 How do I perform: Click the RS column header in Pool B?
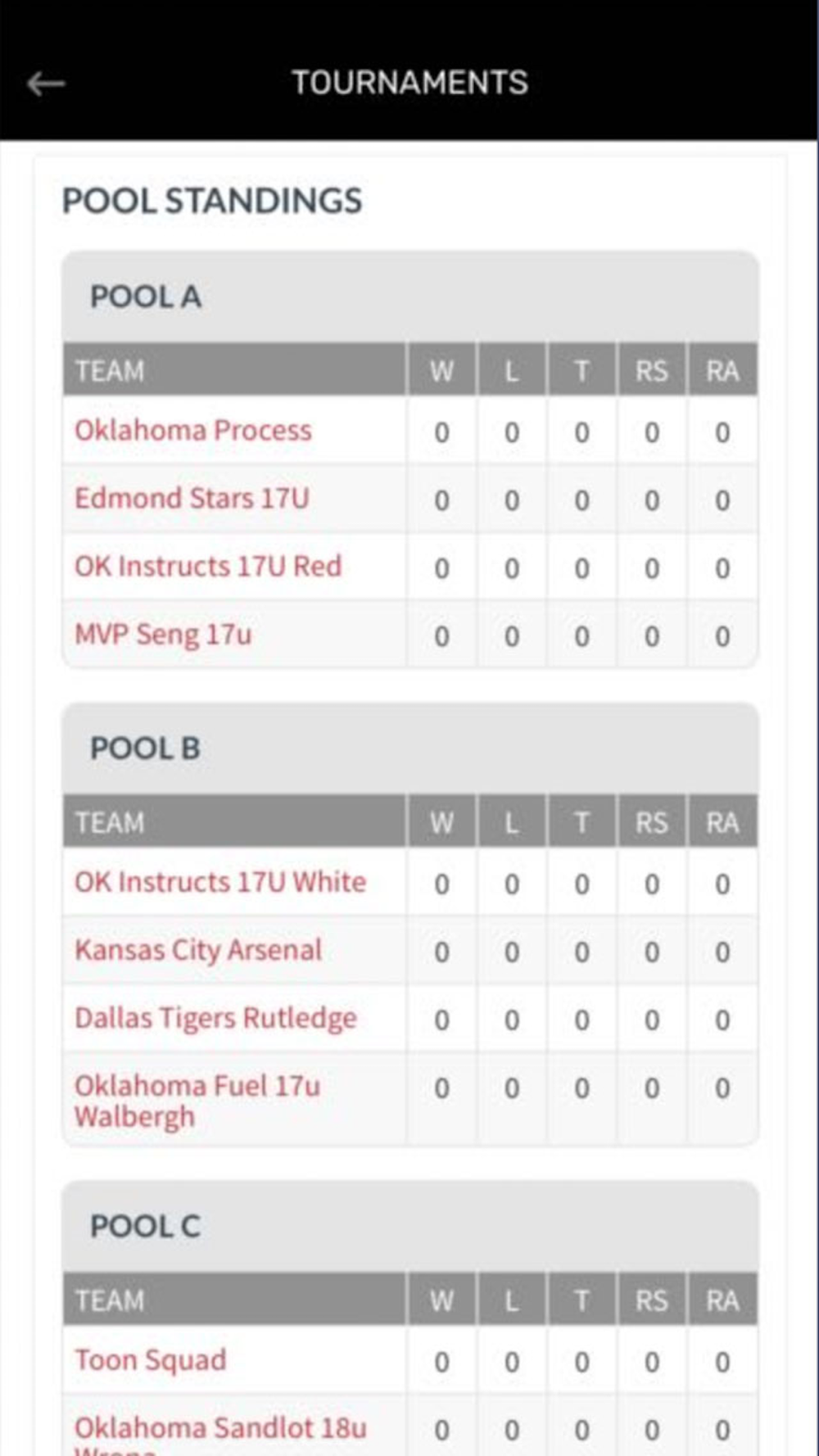[651, 823]
